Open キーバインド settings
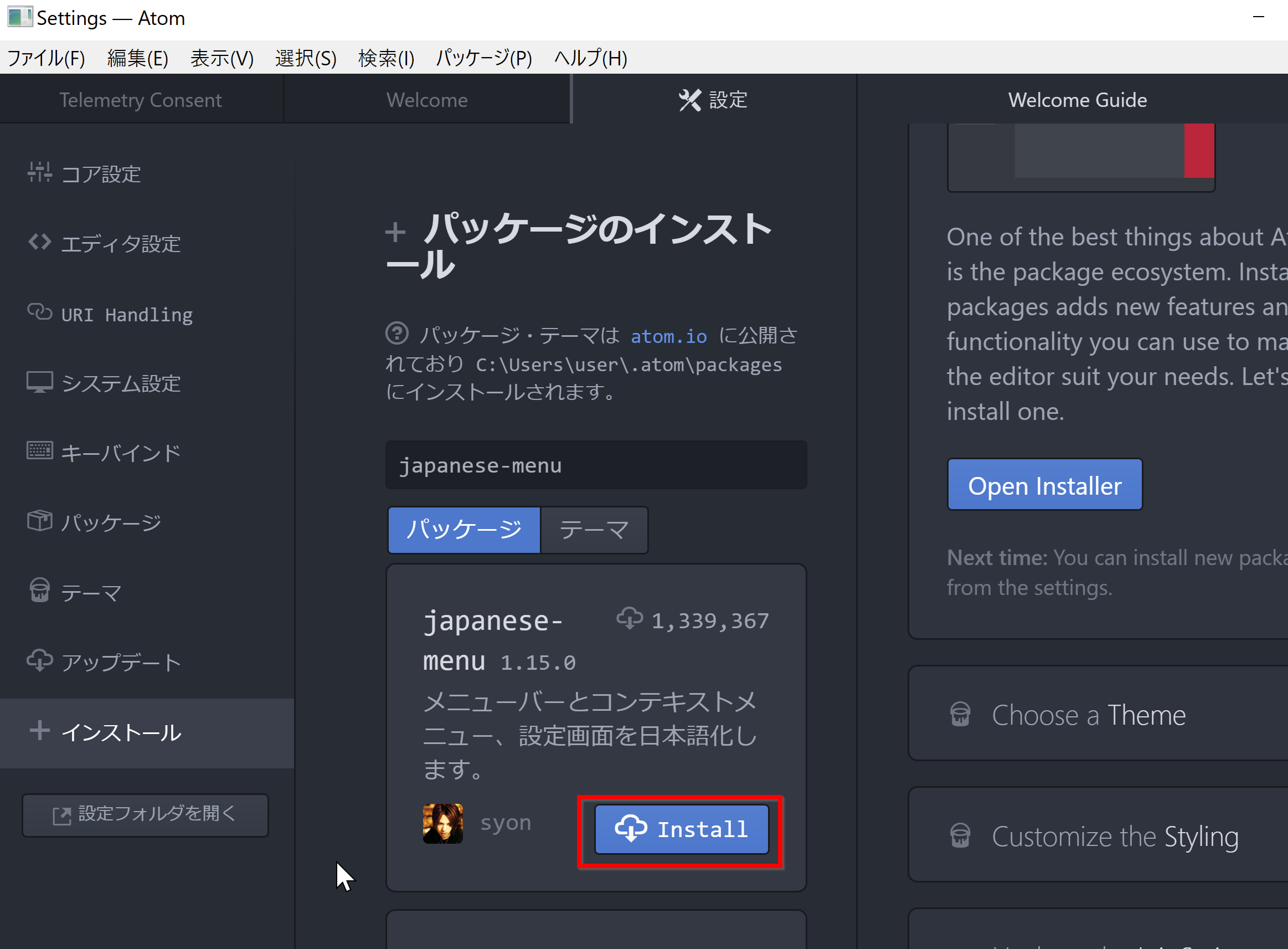Image resolution: width=1288 pixels, height=949 pixels. coord(146,453)
